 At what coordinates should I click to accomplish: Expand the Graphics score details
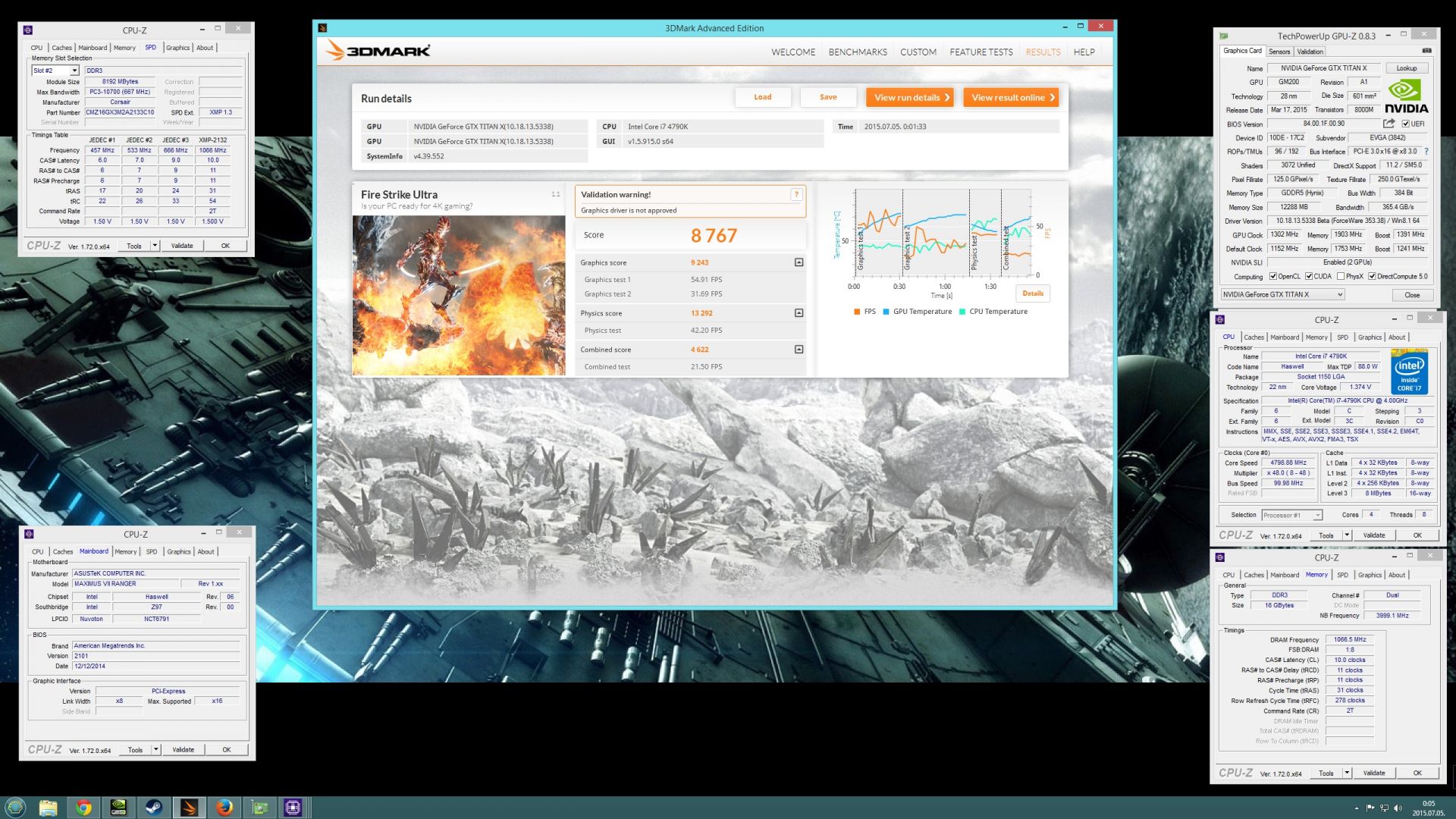click(x=799, y=262)
